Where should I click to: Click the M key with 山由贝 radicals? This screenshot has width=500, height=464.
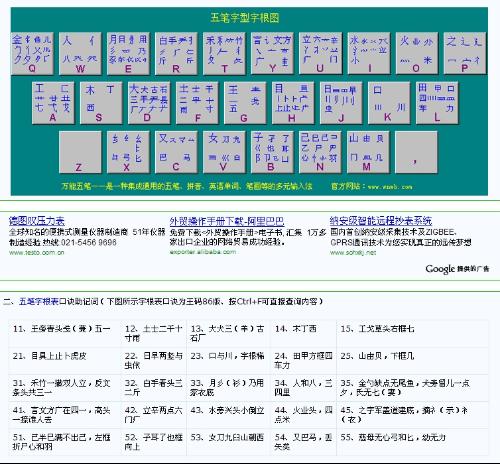368,152
